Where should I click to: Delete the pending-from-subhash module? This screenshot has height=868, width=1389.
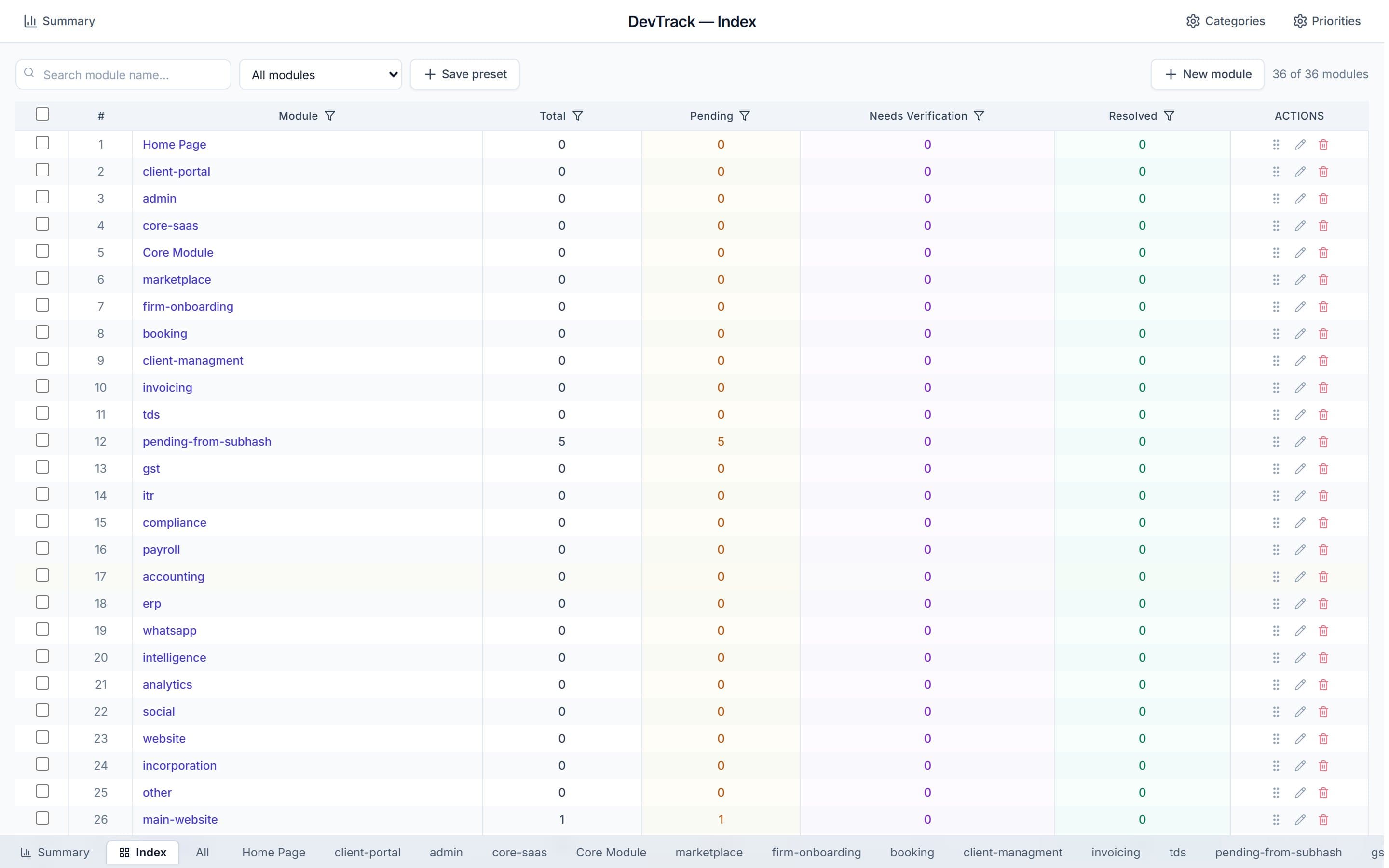(x=1323, y=441)
